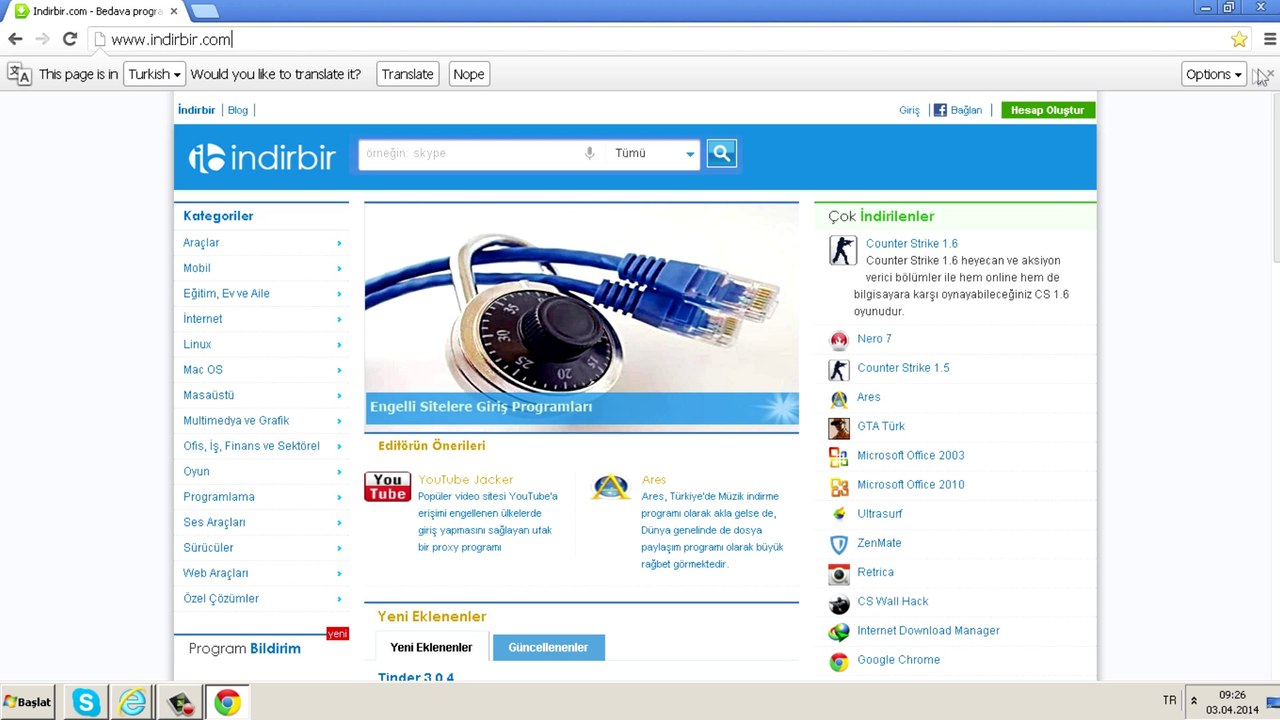Click the CS Wall Hack icon
1280x720 pixels.
pyautogui.click(x=839, y=602)
